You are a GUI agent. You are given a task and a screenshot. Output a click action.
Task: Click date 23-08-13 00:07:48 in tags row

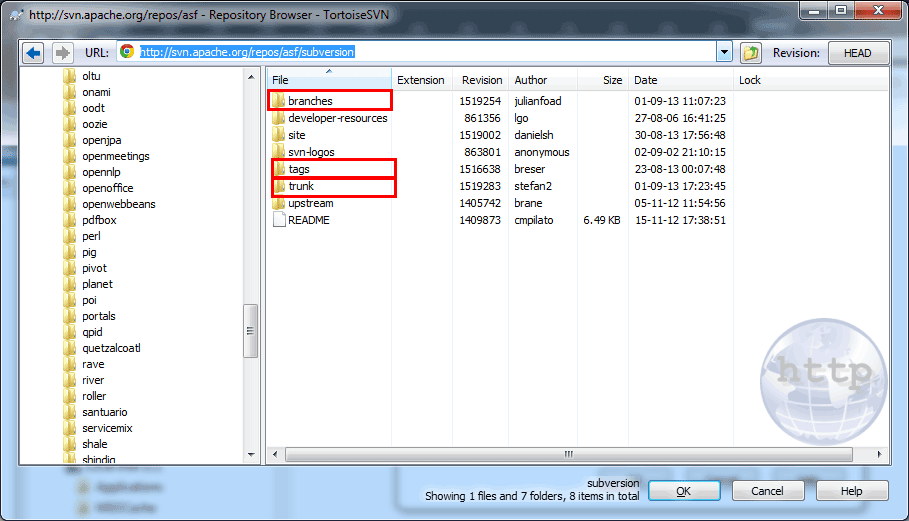pyautogui.click(x=680, y=169)
